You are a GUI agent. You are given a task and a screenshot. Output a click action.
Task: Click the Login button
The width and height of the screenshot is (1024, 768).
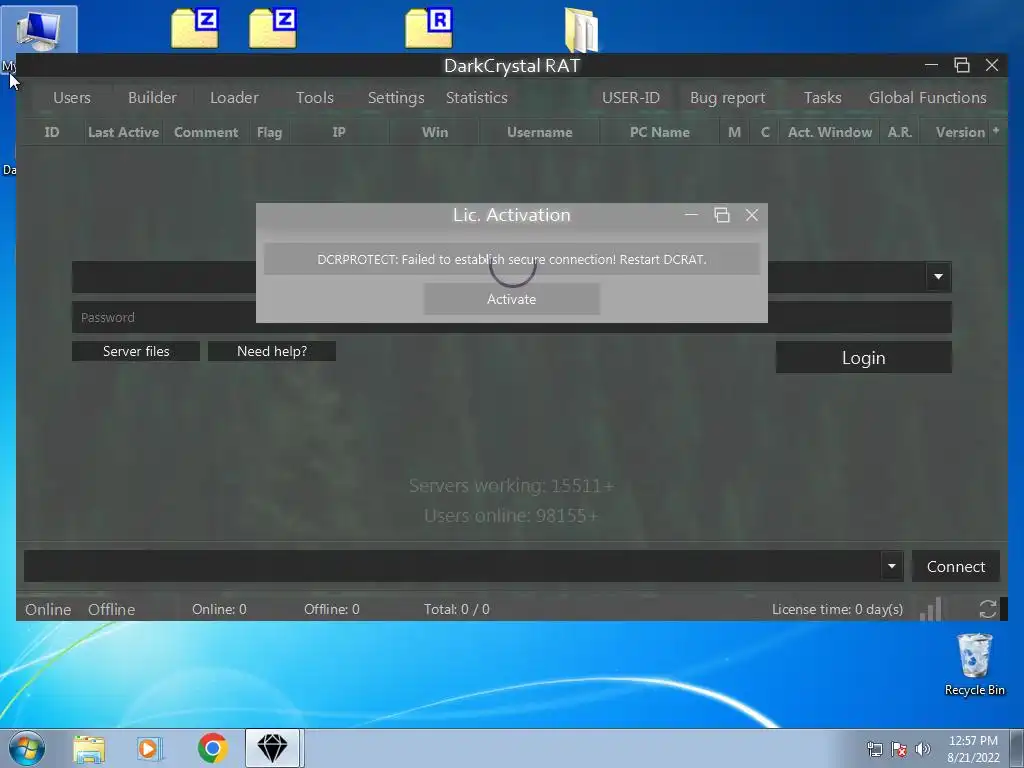point(863,358)
